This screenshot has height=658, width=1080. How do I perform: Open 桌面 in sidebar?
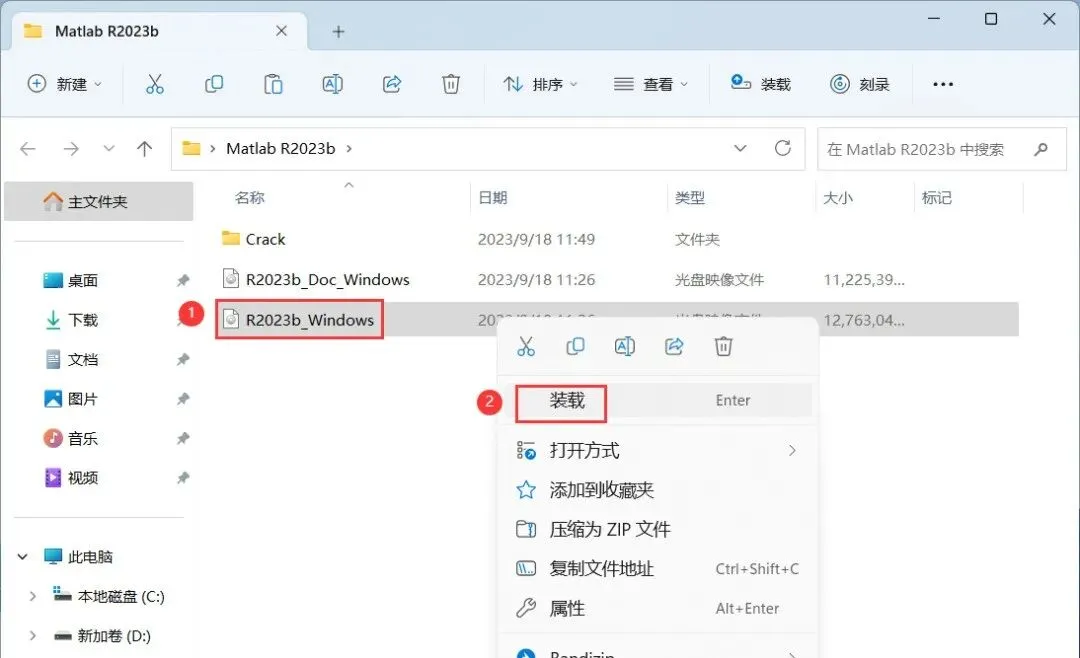coord(83,280)
